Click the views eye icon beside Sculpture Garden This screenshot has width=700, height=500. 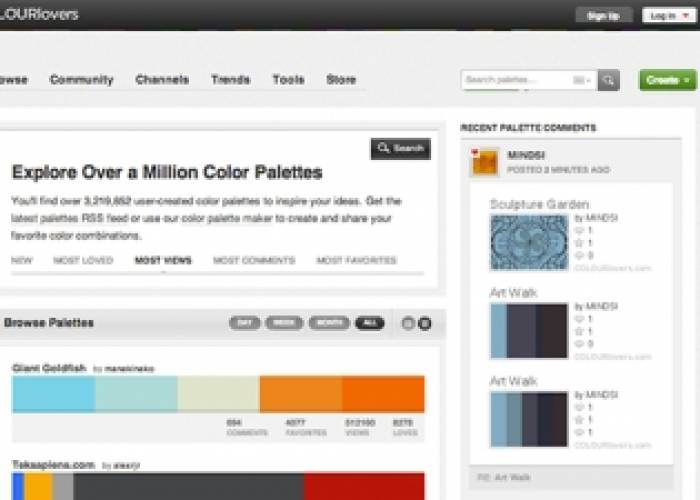coord(579,255)
